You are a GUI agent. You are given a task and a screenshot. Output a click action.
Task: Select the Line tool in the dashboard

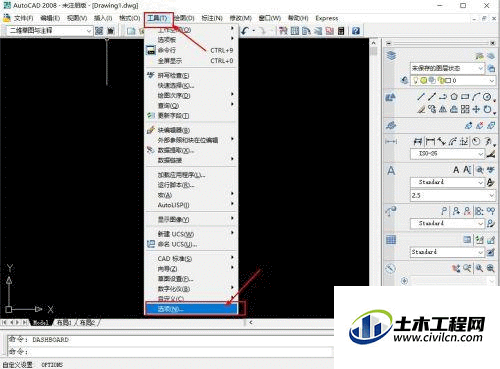(421, 97)
